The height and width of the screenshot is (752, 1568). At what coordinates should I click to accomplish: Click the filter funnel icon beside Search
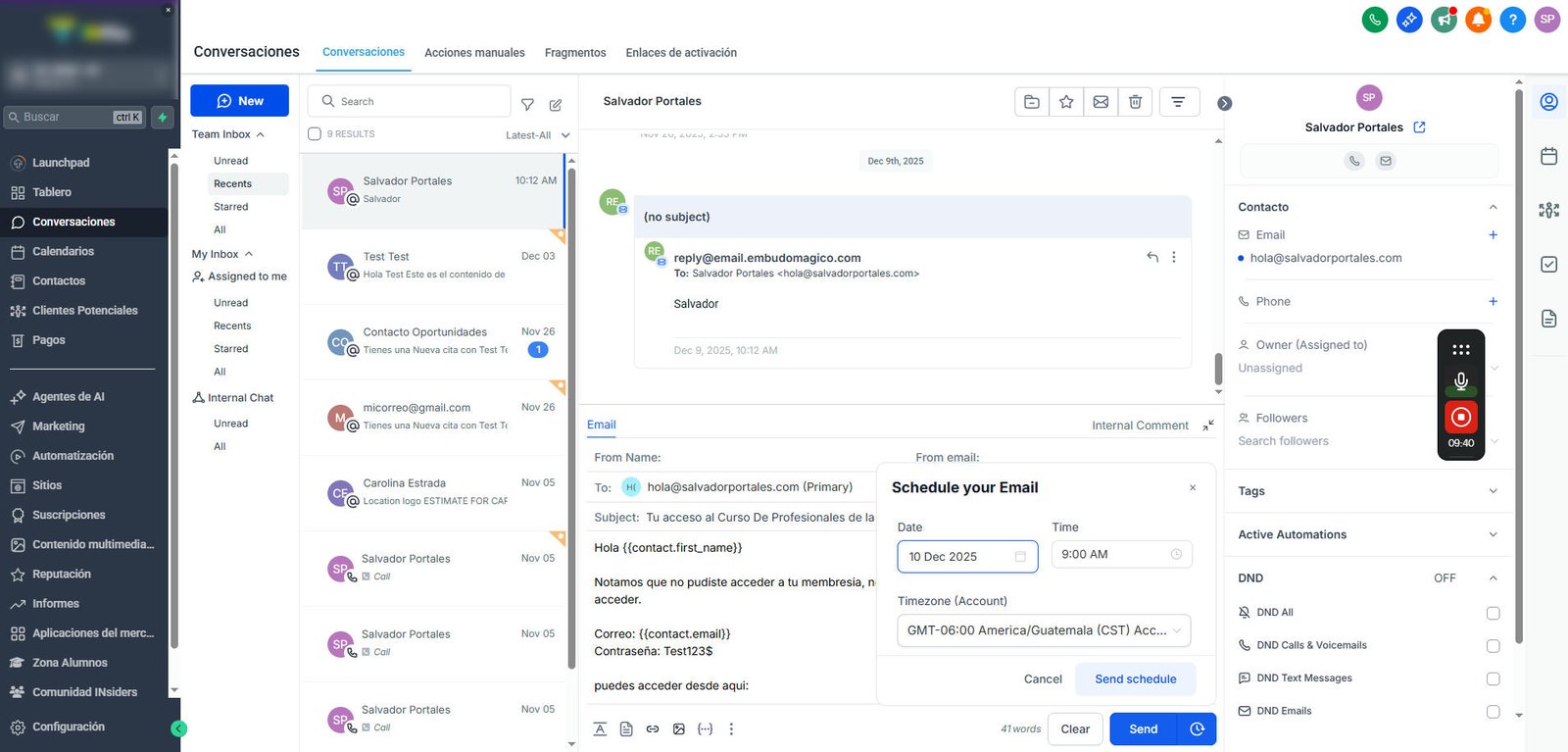pos(527,104)
